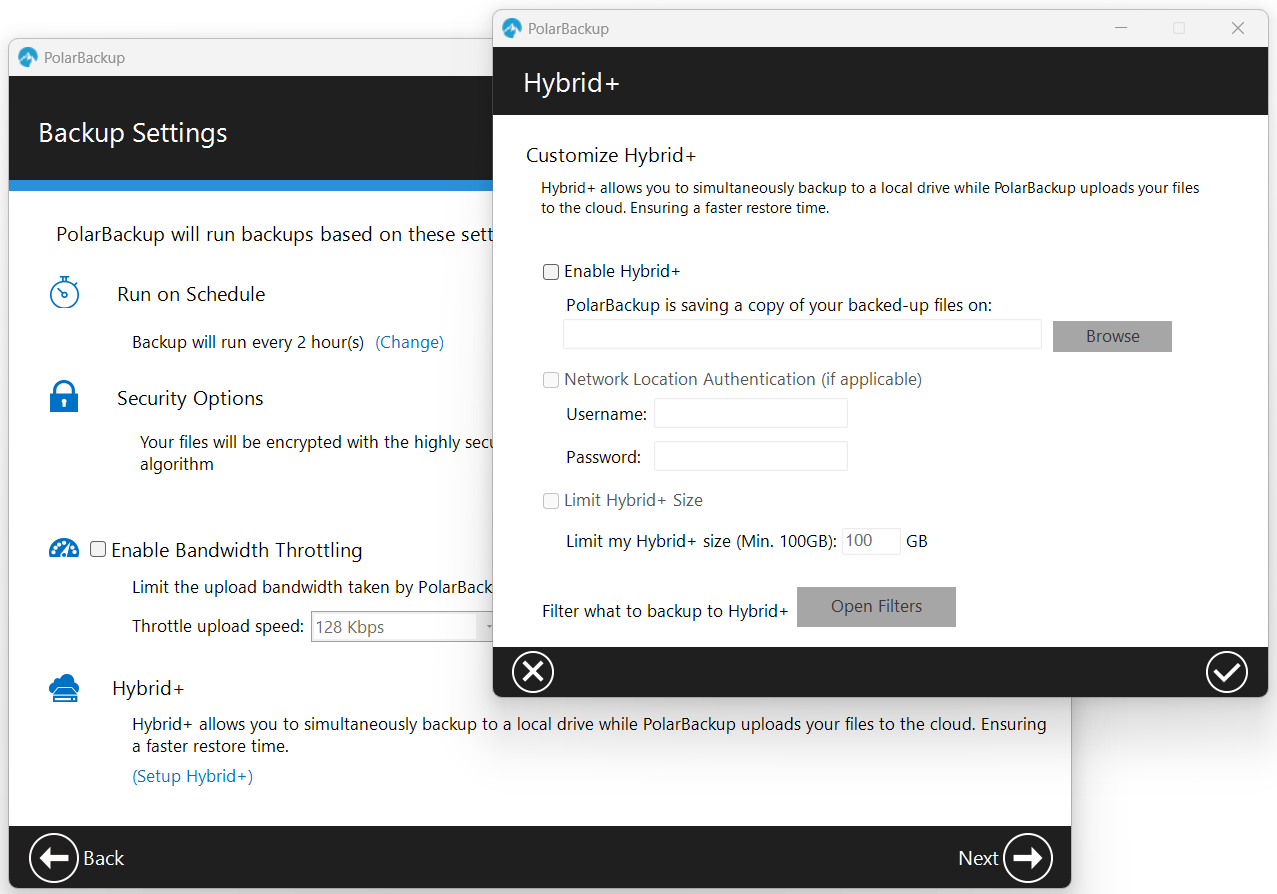Click the Security Options padlock icon

point(64,396)
